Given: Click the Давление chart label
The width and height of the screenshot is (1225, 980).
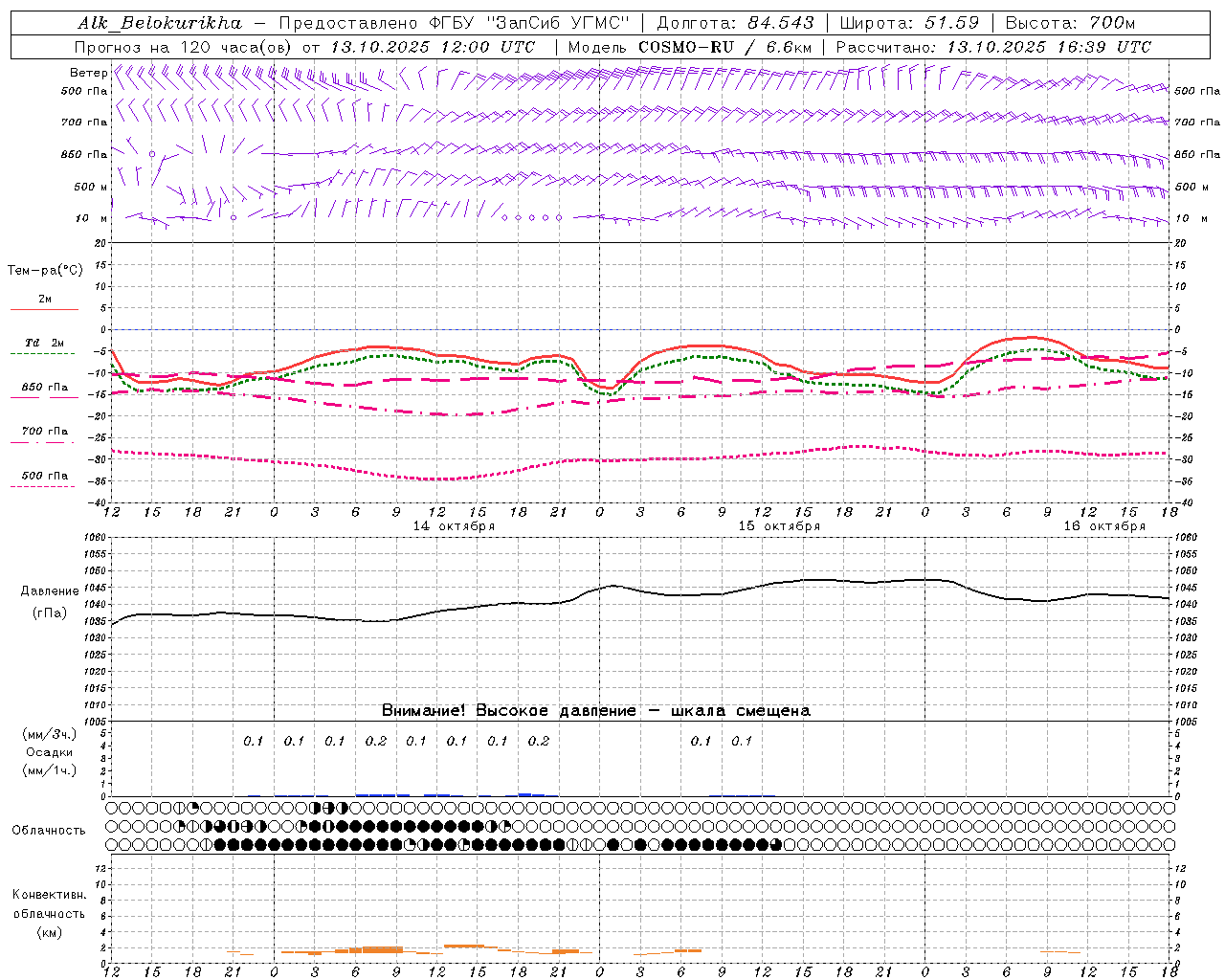Looking at the screenshot, I should (50, 591).
